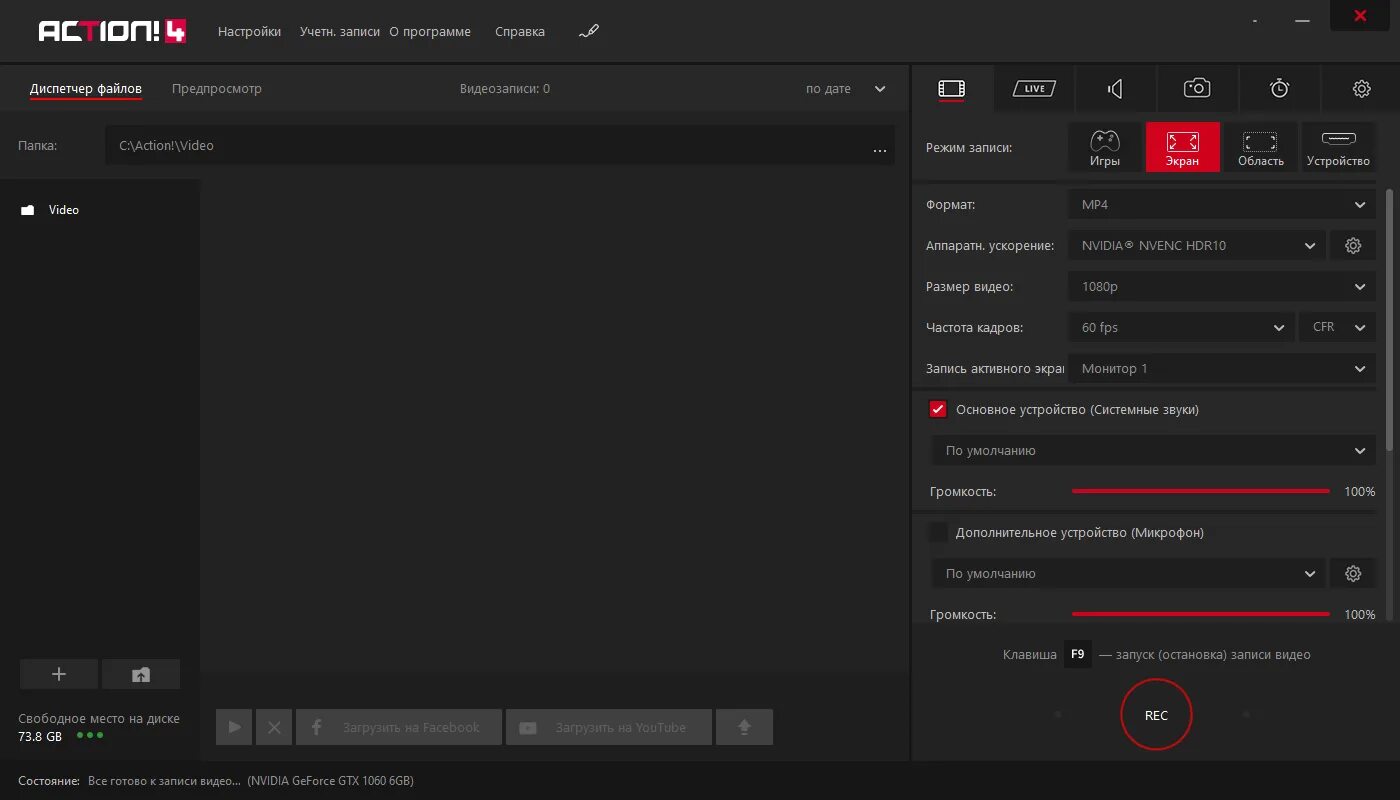Select Устройство device recording mode
Viewport: 1400px width, 800px height.
point(1338,147)
